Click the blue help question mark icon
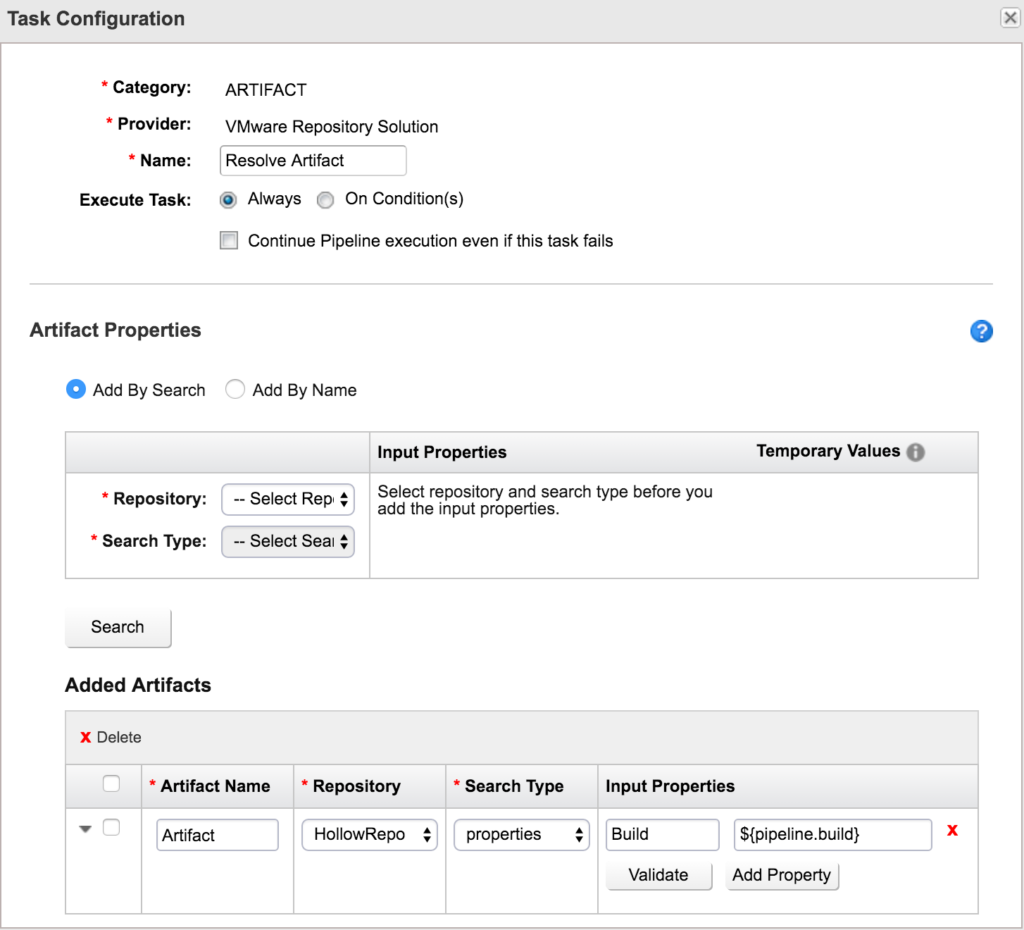1024x930 pixels. click(x=981, y=332)
